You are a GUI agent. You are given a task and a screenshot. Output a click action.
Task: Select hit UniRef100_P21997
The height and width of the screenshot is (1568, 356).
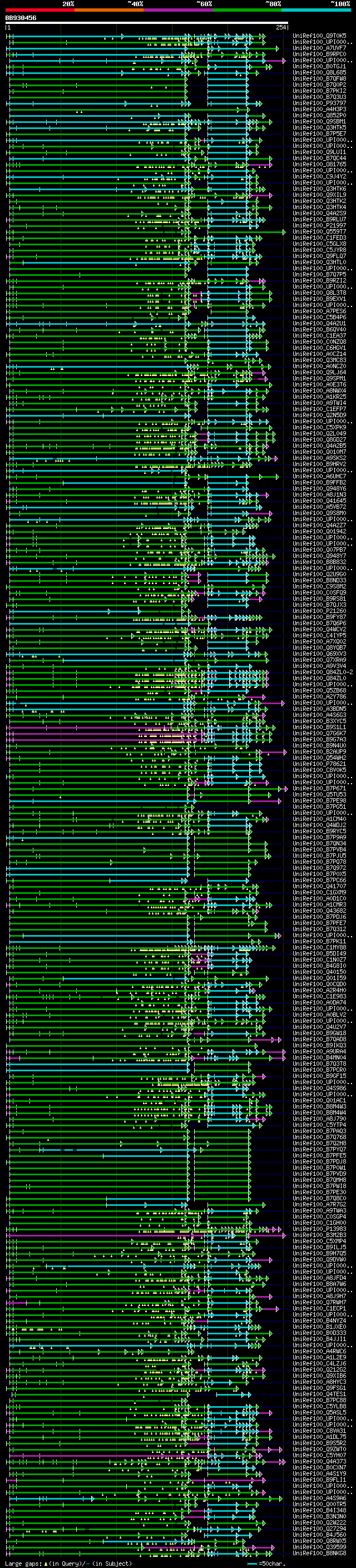pyautogui.click(x=319, y=226)
